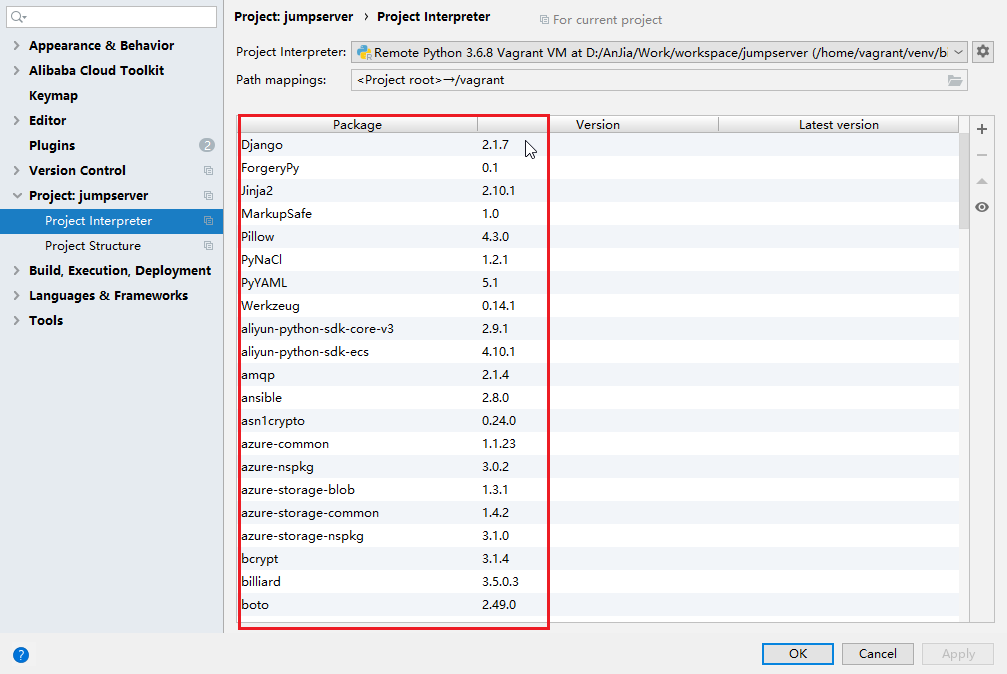
Task: Expand the Tools section
Action: [17, 321]
